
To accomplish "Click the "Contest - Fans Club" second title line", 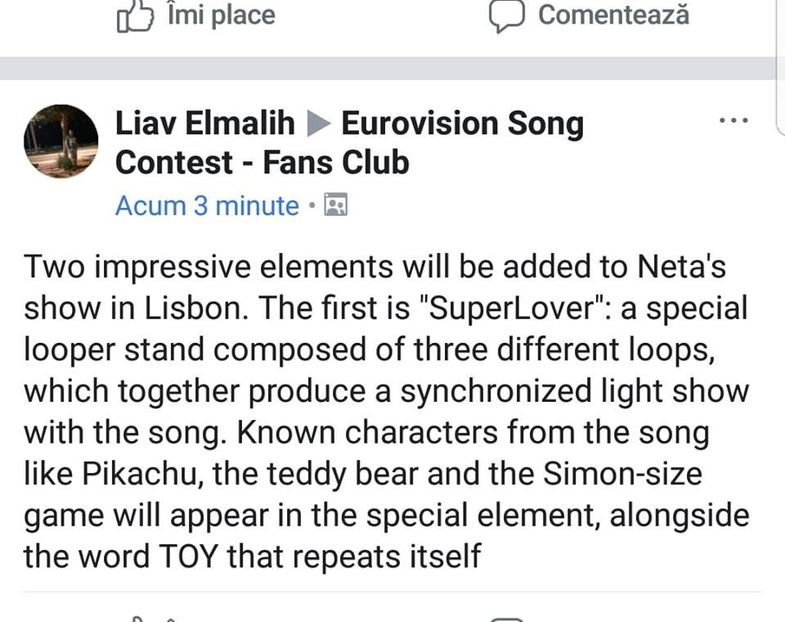I will [262, 161].
